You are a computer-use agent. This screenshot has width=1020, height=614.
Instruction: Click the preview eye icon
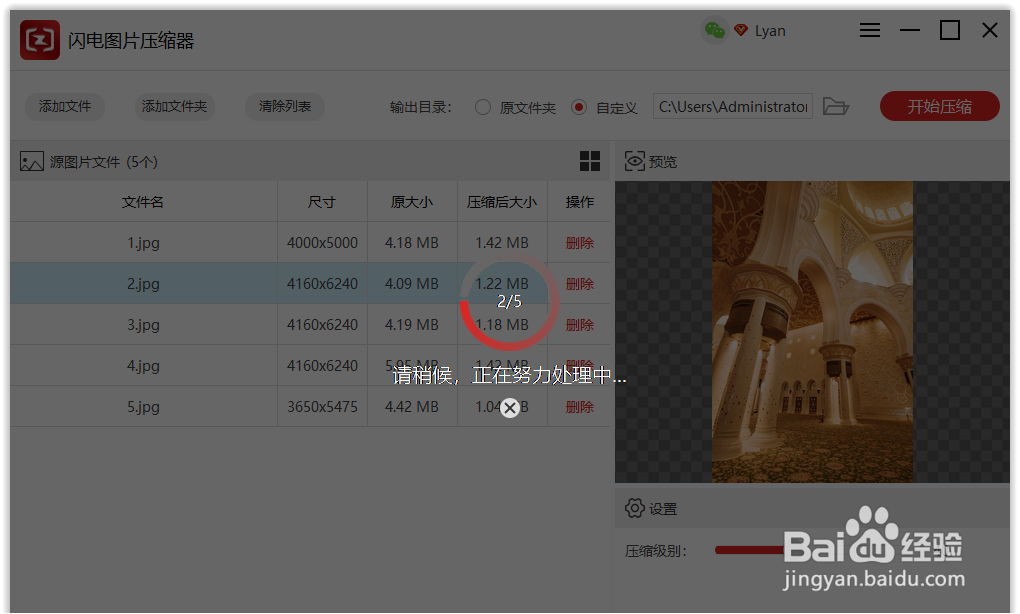(634, 161)
